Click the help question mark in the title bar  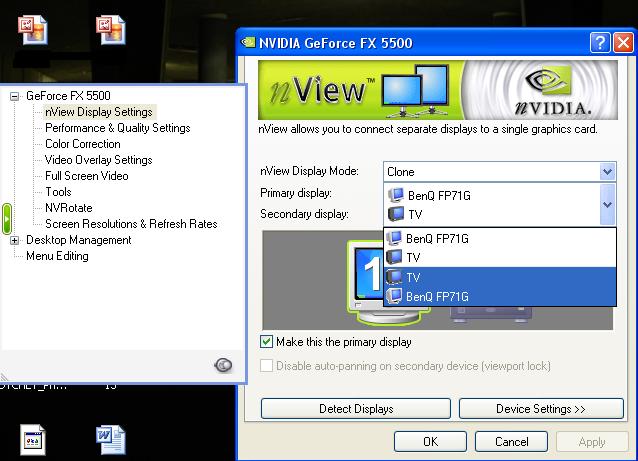(600, 43)
